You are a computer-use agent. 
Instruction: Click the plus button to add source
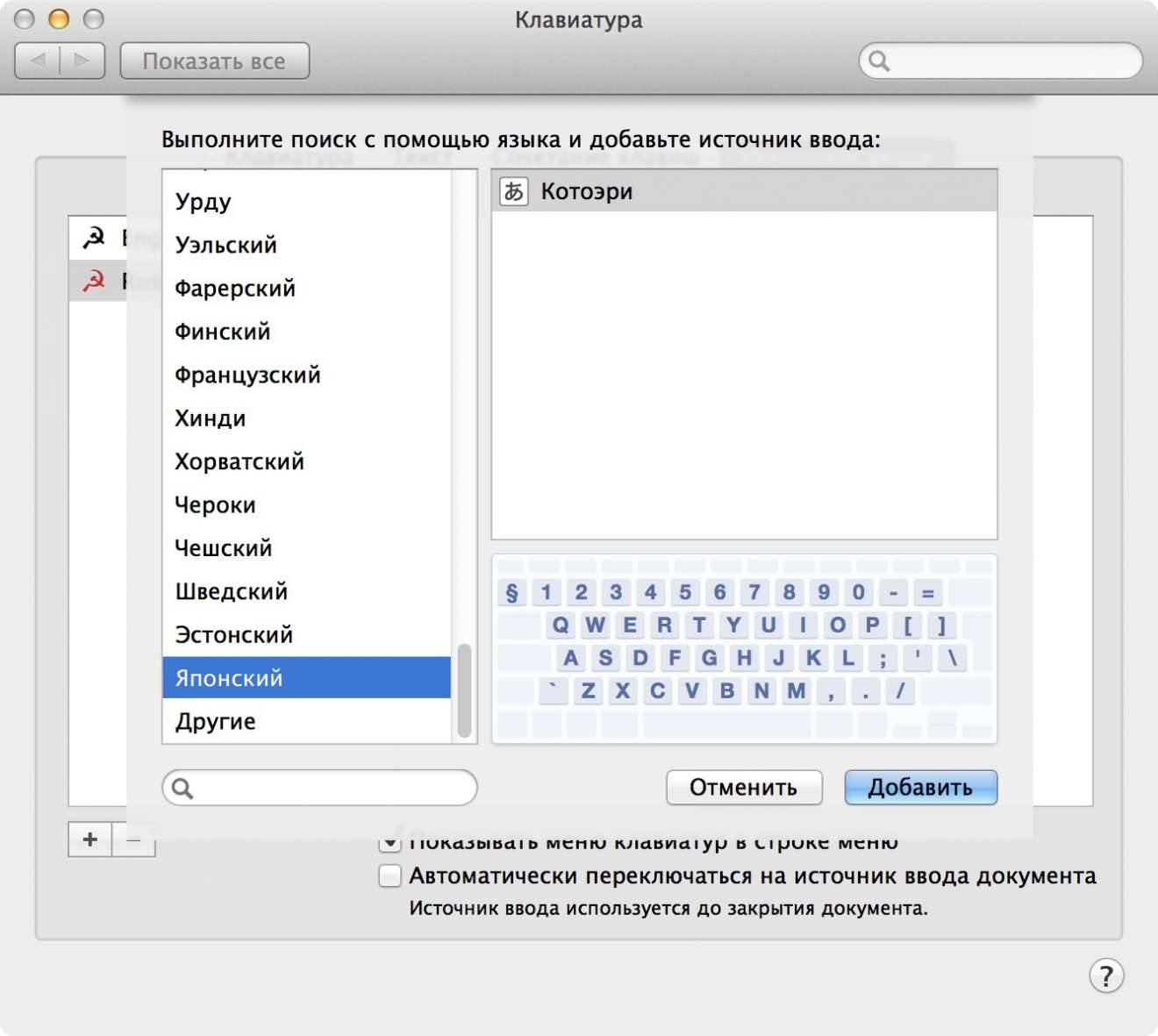tap(90, 840)
